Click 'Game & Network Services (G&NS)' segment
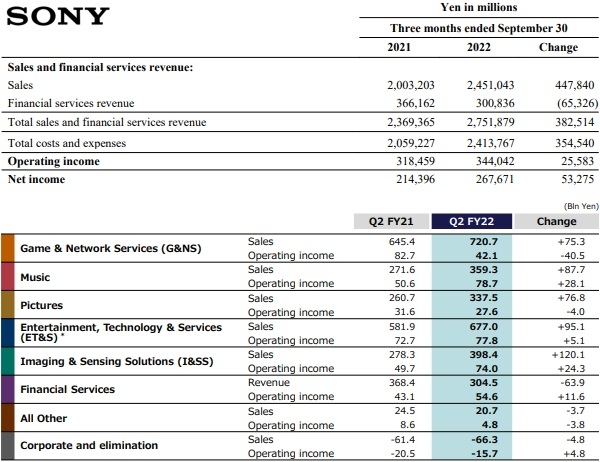600x462 pixels. pos(111,248)
